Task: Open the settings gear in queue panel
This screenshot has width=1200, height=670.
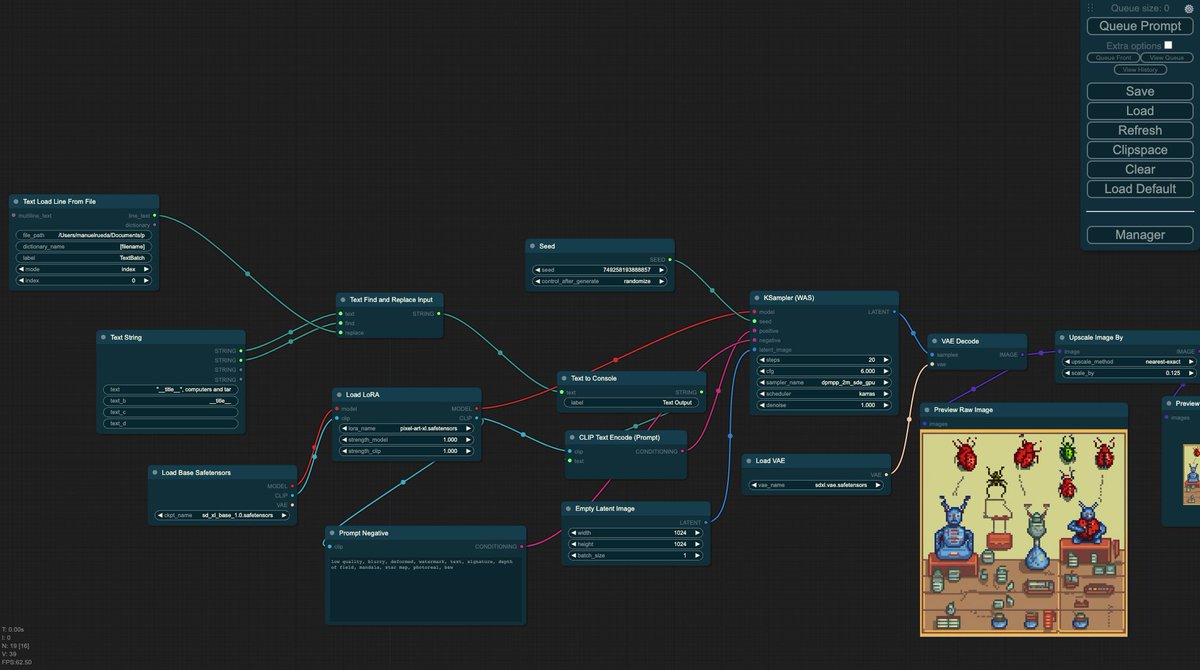Action: pyautogui.click(x=1189, y=8)
